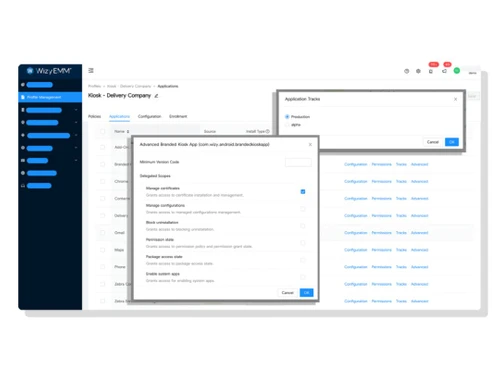
Task: Collapse sidebar with the hamburger menu icon
Action: (x=91, y=70)
